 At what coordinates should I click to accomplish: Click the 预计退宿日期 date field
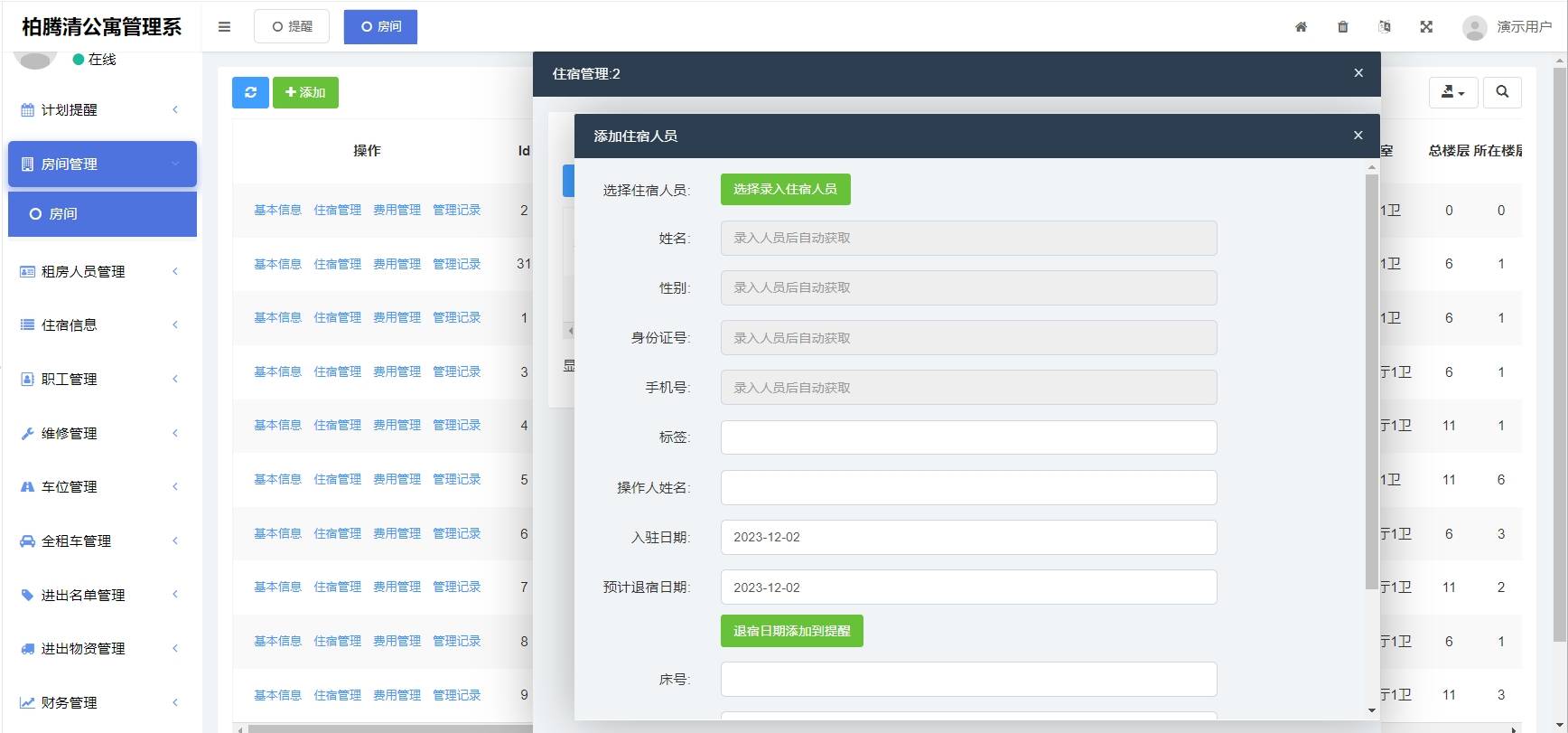click(968, 587)
